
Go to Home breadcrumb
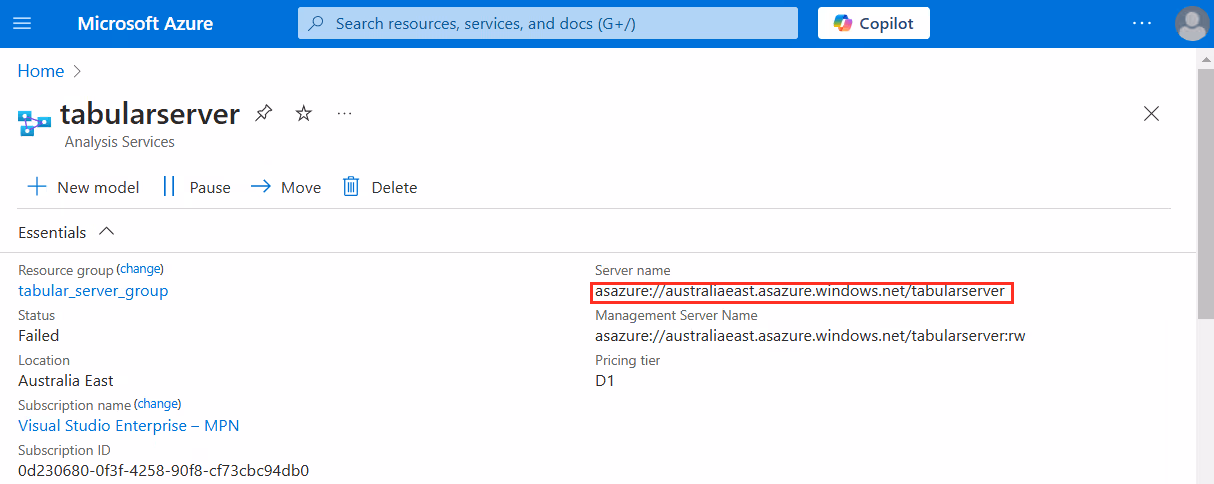(x=41, y=71)
